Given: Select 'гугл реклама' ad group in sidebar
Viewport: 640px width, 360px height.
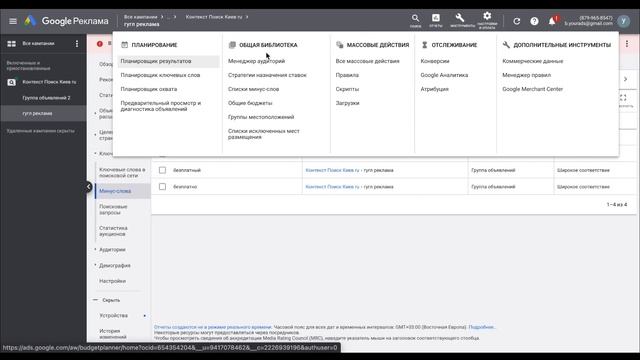Looking at the screenshot, I should pos(38,113).
